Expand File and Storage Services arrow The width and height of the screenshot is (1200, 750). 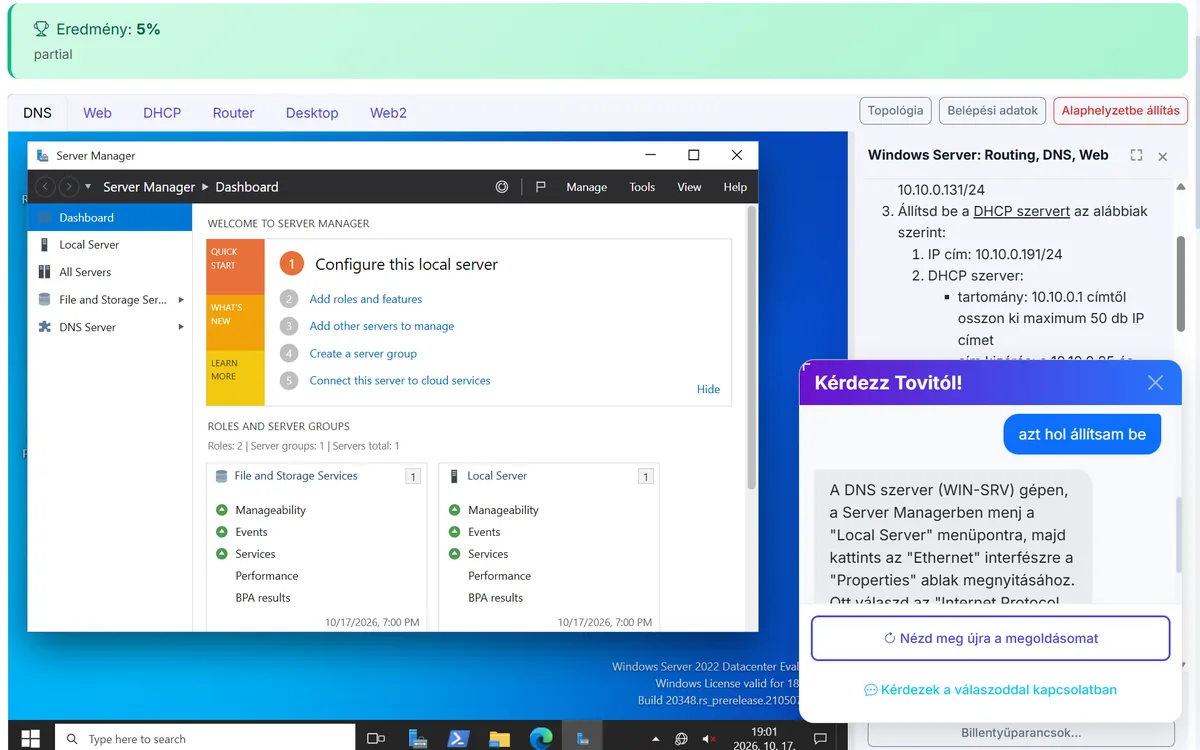[181, 299]
